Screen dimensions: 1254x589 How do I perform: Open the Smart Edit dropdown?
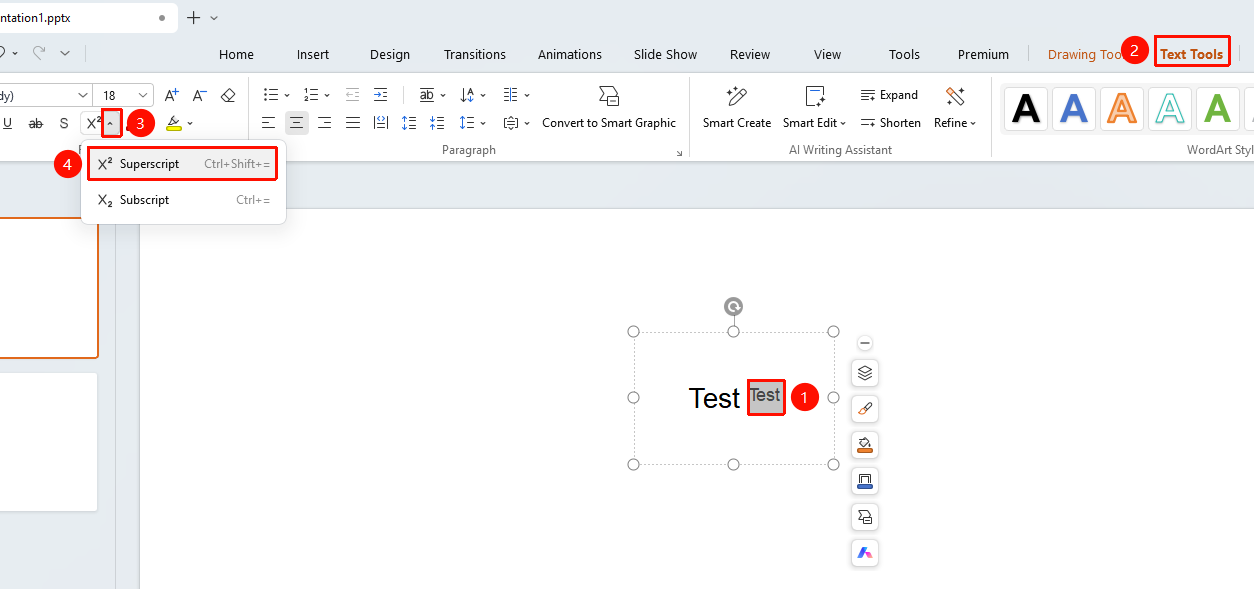[814, 108]
